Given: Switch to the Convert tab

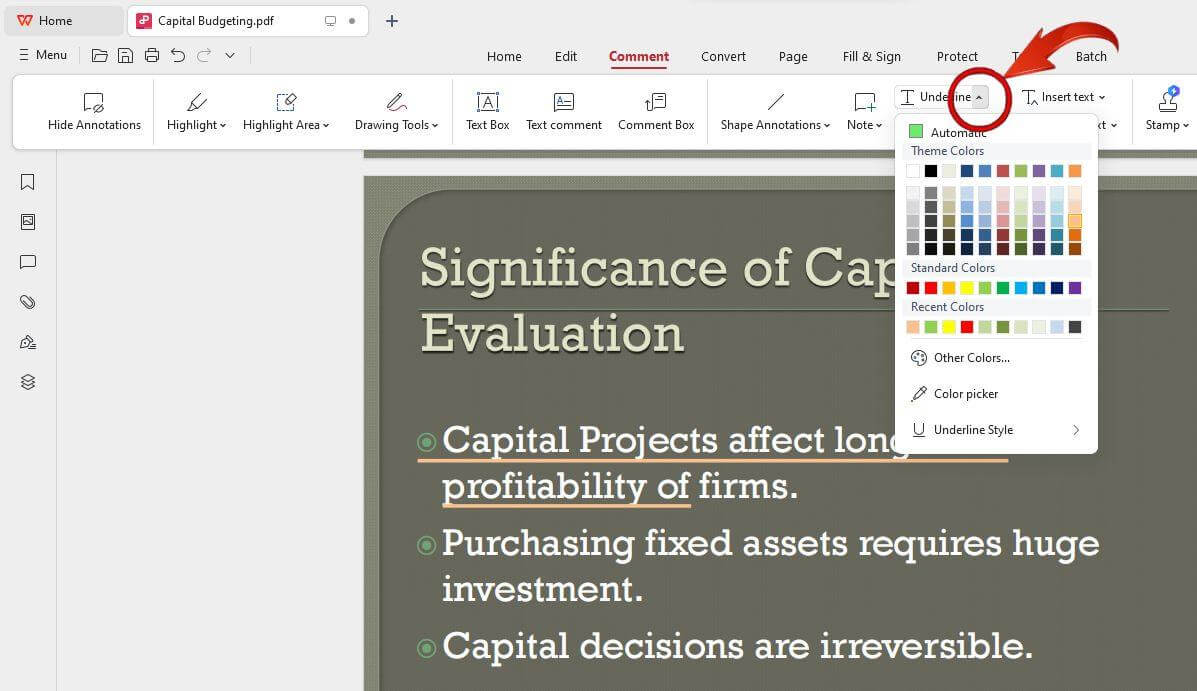Looking at the screenshot, I should pos(723,56).
